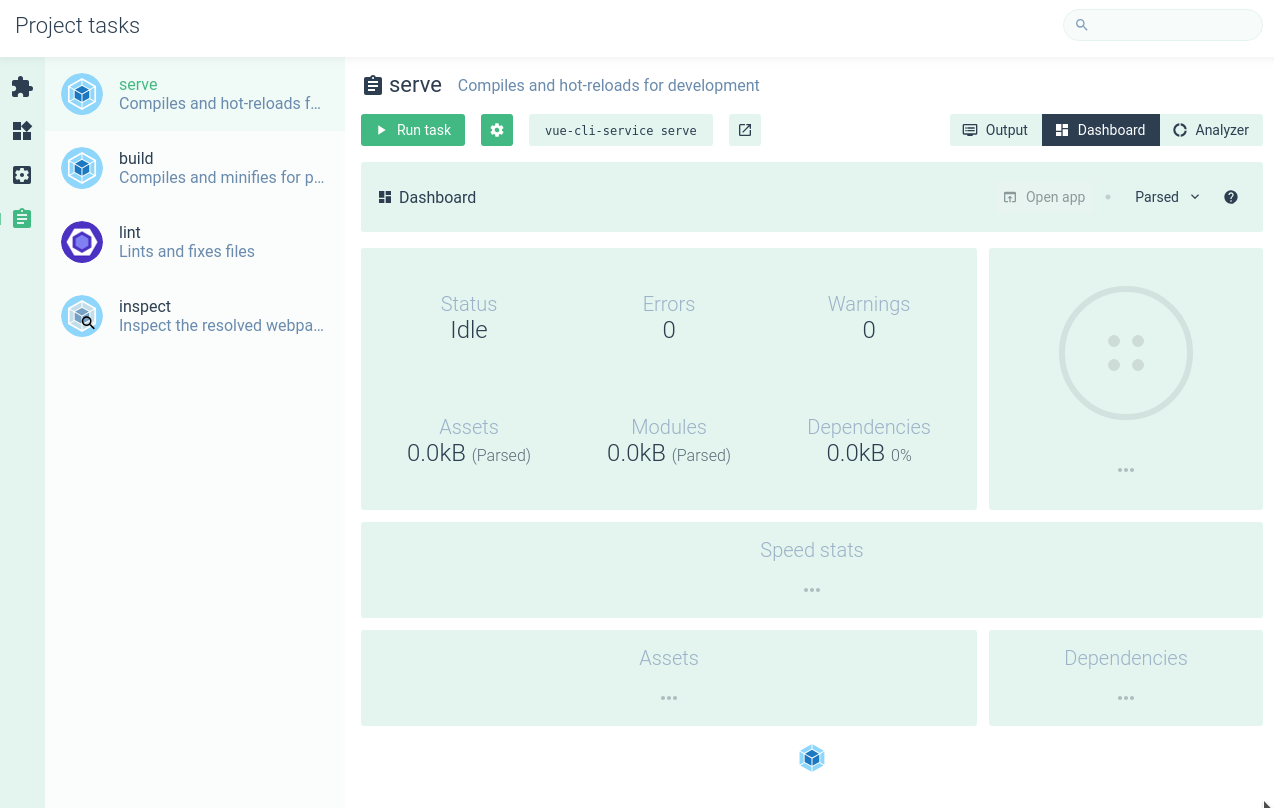Click the Dependencies 0.0kB 0% value
The height and width of the screenshot is (808, 1274).
pyautogui.click(x=869, y=454)
